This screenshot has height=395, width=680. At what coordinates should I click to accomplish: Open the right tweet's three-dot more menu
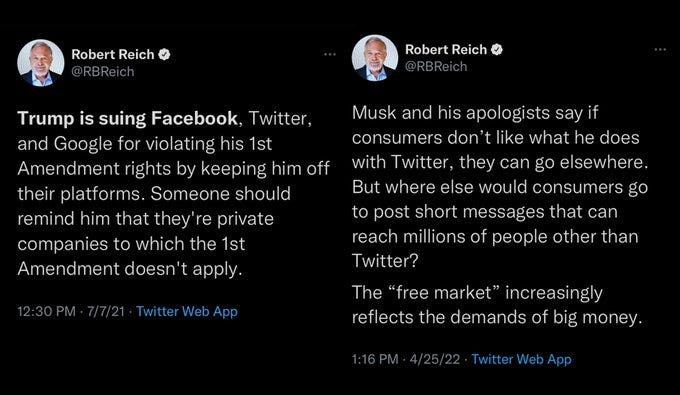(660, 49)
